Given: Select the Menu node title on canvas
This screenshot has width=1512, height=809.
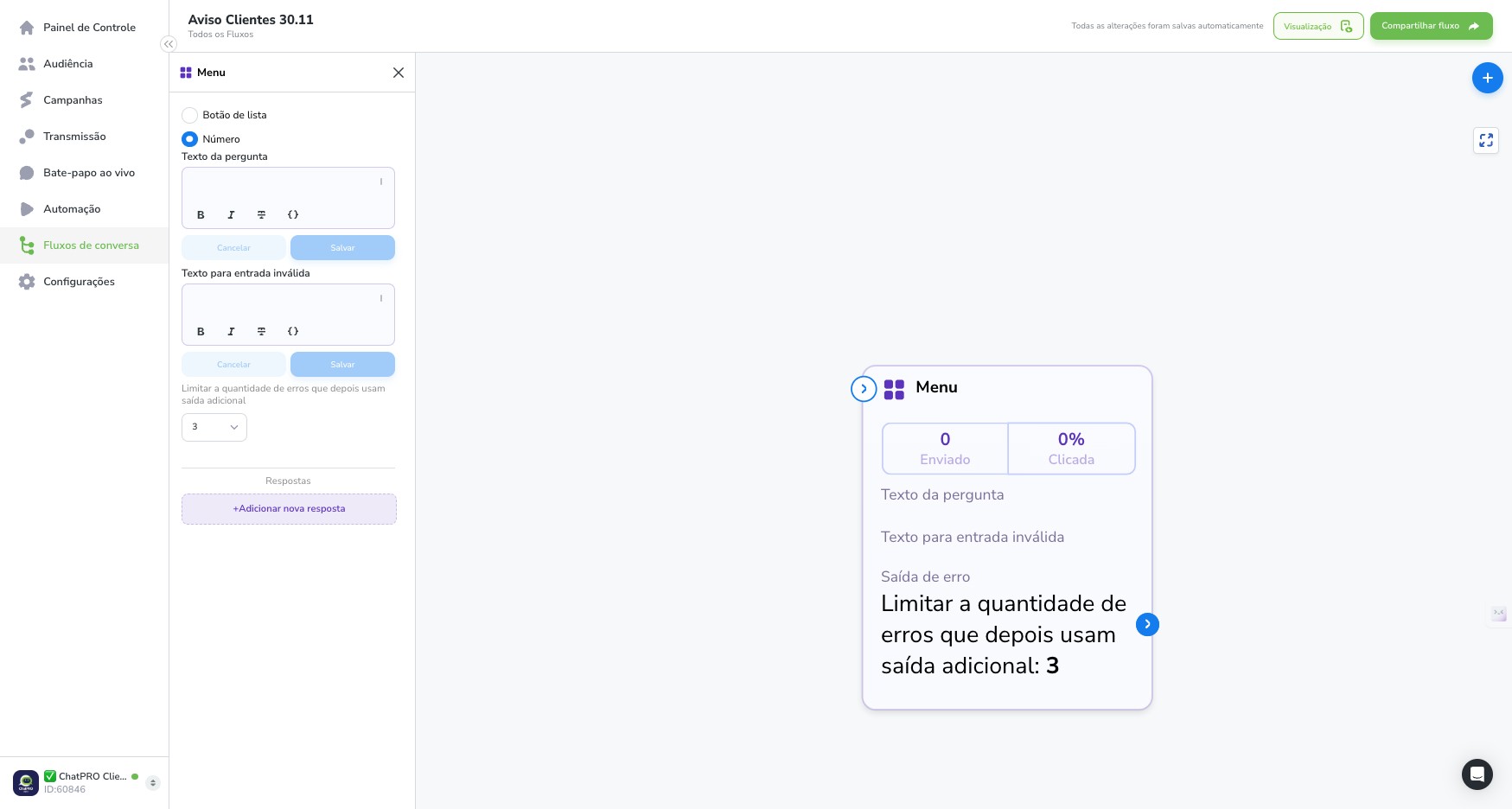Looking at the screenshot, I should [x=936, y=387].
